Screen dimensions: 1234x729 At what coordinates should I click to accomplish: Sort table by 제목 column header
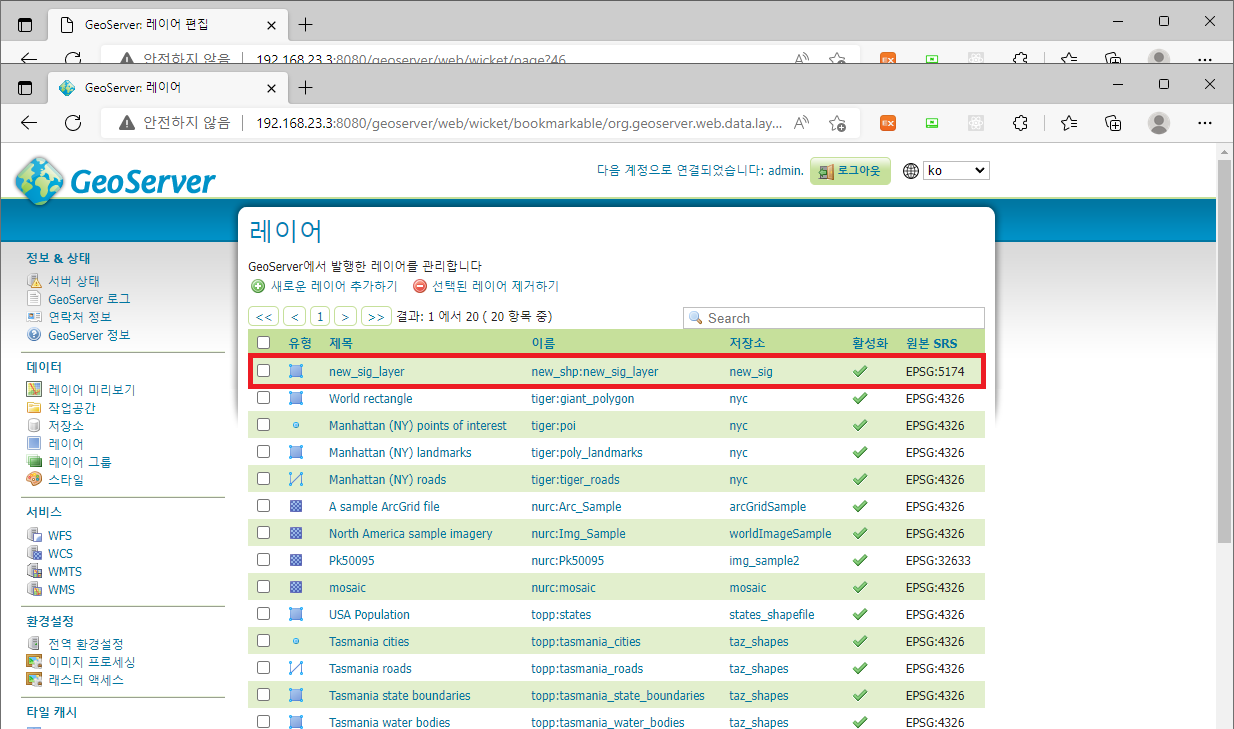pyautogui.click(x=341, y=343)
